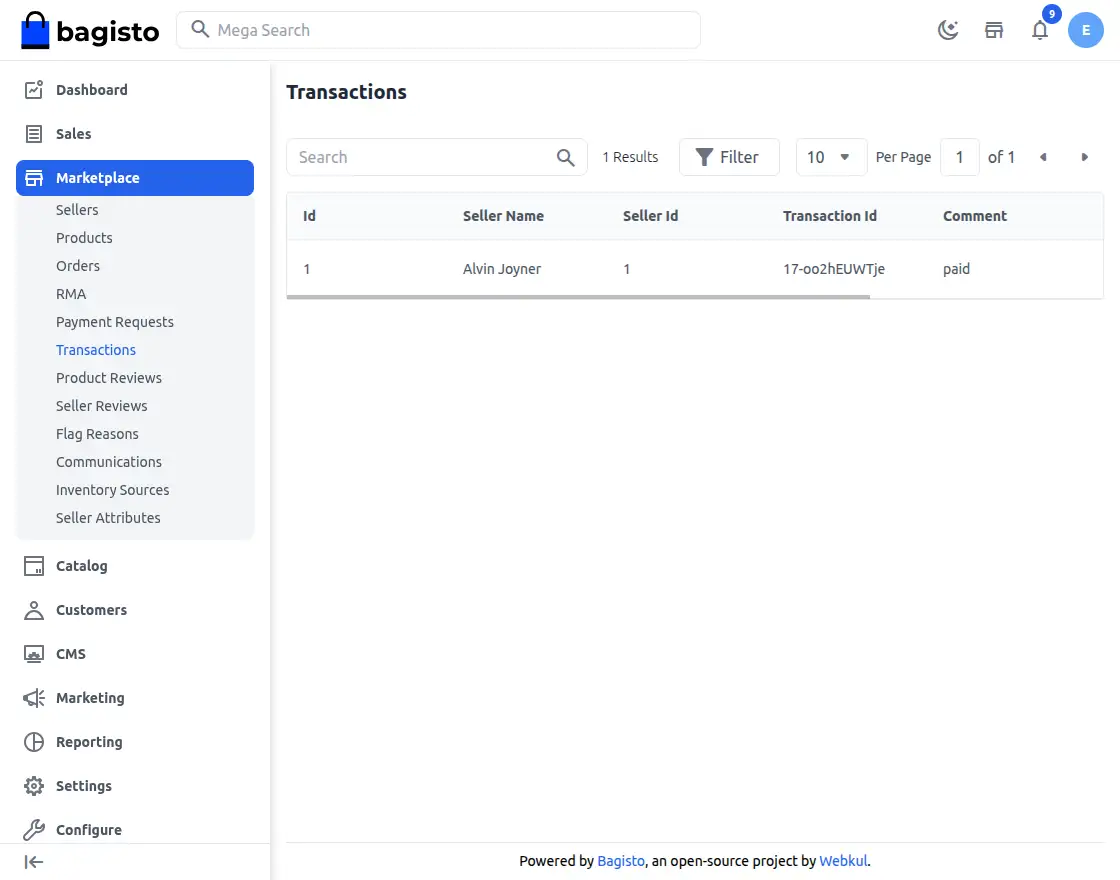Collapse the sidebar menu
This screenshot has width=1120, height=880.
click(x=34, y=862)
